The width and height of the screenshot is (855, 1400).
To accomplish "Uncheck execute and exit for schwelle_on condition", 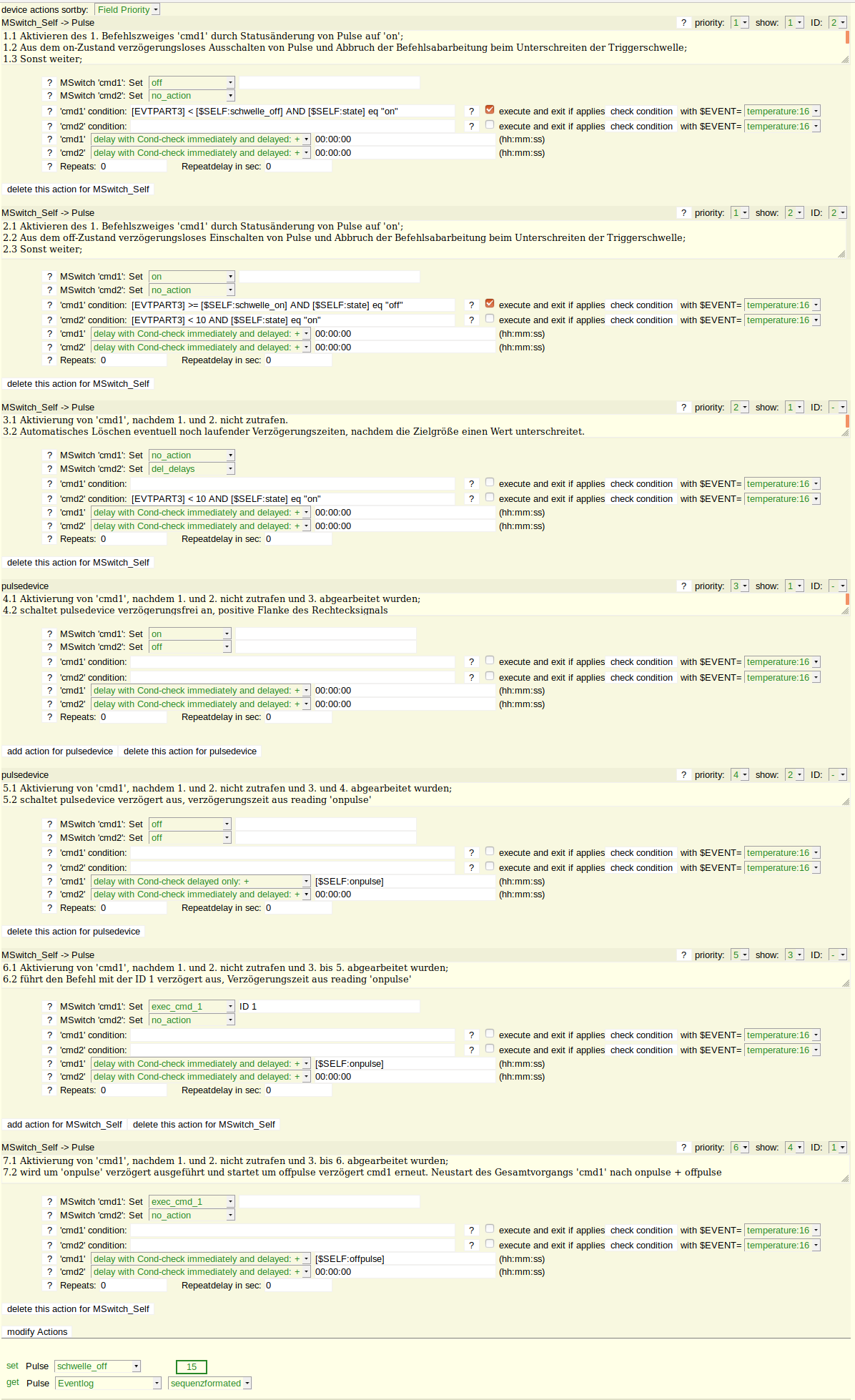I will pyautogui.click(x=490, y=304).
